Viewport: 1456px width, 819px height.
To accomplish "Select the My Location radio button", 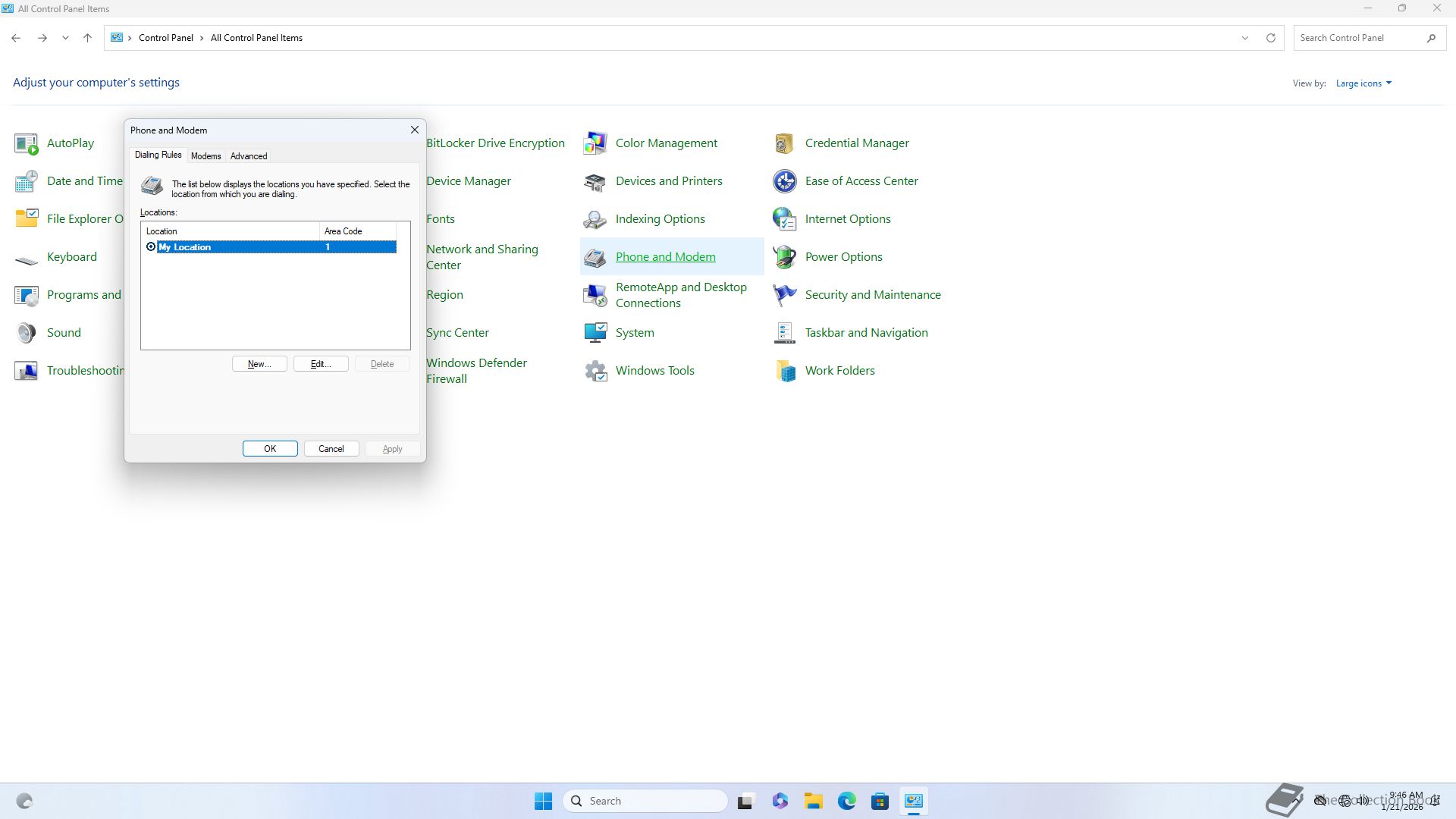I will point(151,247).
